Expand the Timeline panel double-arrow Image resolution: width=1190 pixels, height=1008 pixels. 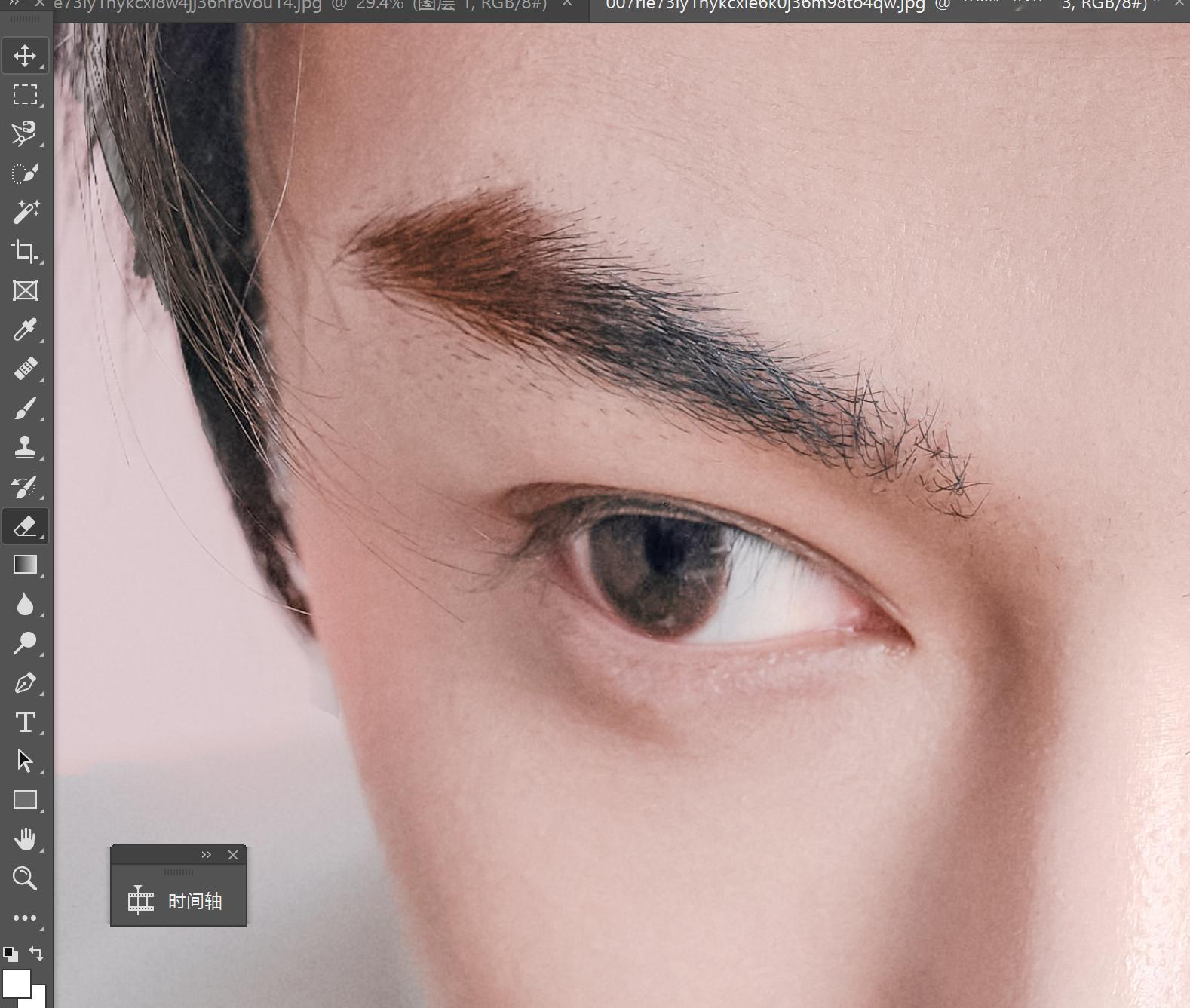tap(207, 855)
